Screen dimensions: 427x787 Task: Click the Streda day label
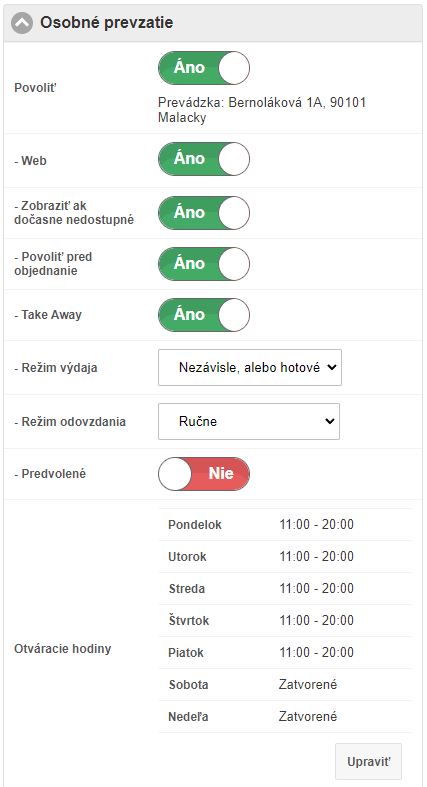tap(187, 589)
